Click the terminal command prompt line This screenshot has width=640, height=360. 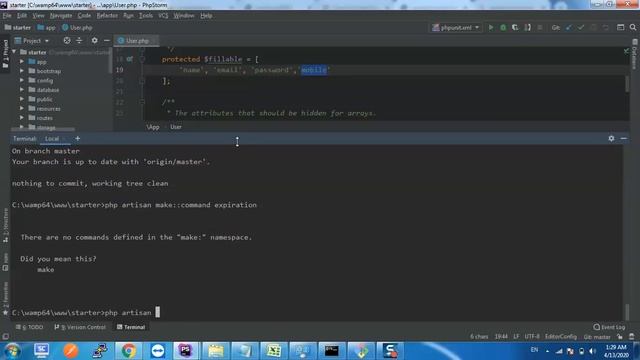(316, 313)
